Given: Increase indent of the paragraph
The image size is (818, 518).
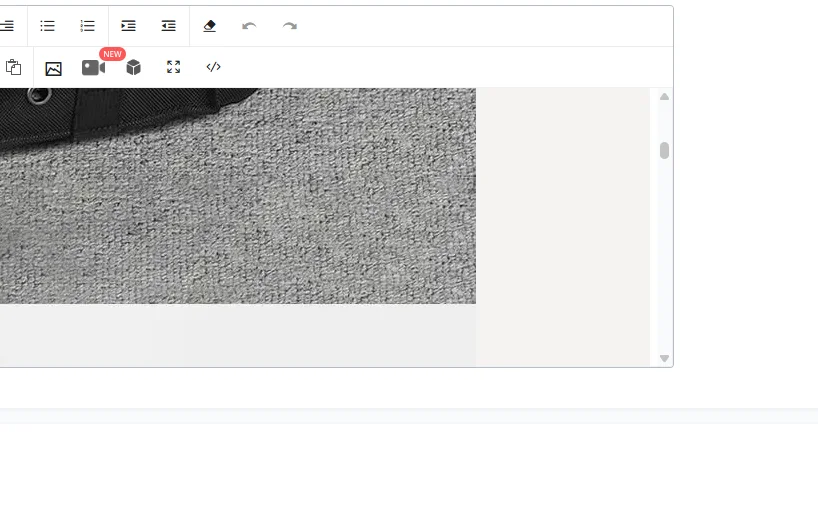Looking at the screenshot, I should (128, 26).
